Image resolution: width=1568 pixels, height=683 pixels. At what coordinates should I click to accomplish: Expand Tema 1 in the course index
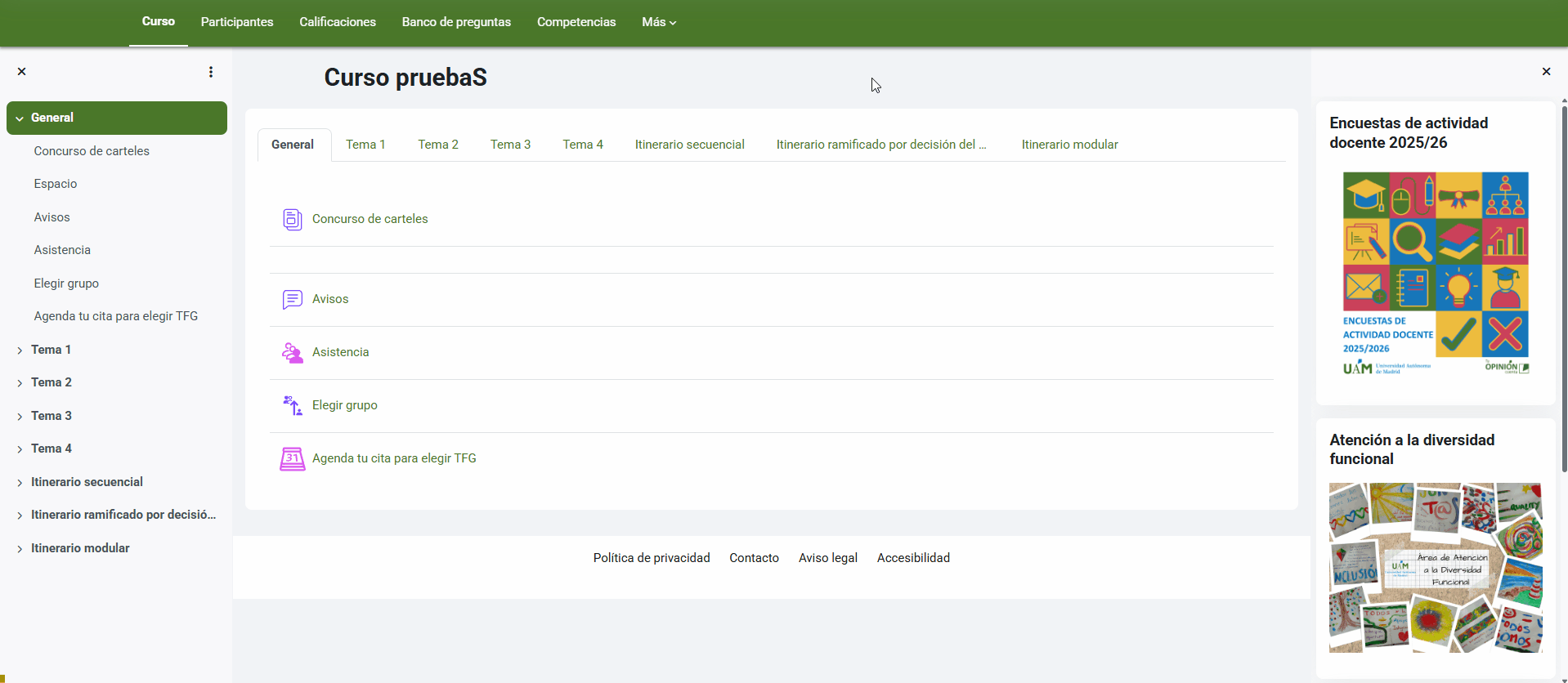tap(20, 350)
